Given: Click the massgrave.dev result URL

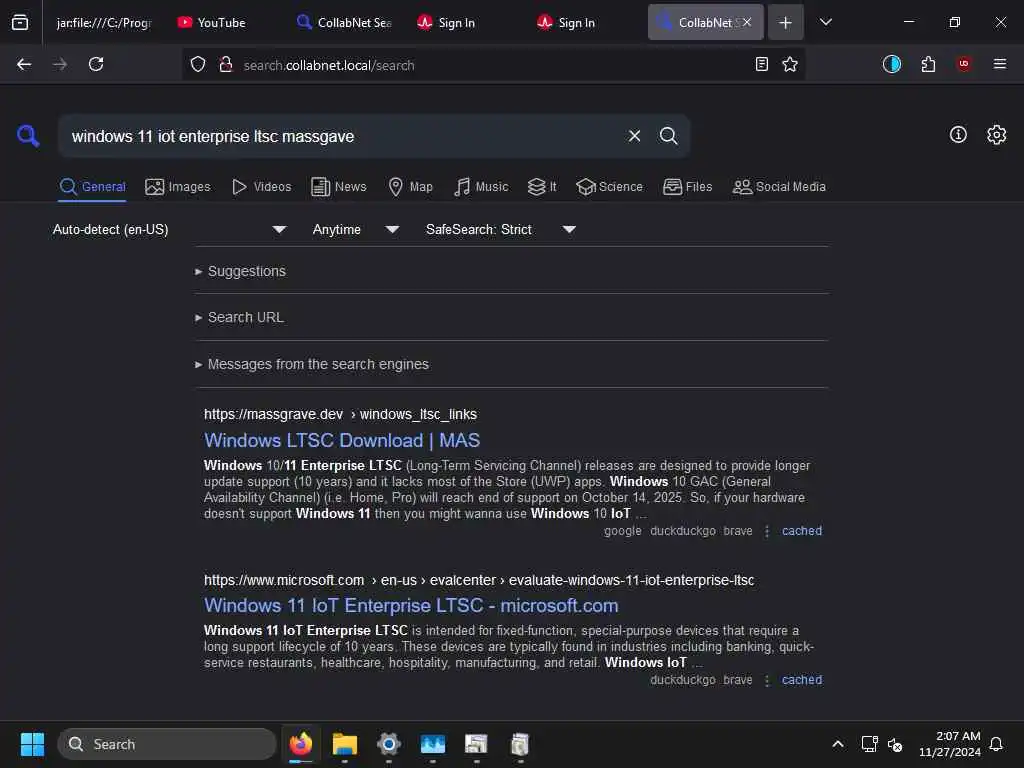Looking at the screenshot, I should tap(340, 414).
